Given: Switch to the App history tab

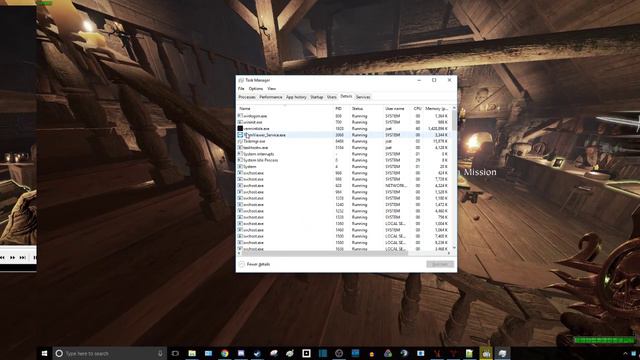Looking at the screenshot, I should pos(296,97).
